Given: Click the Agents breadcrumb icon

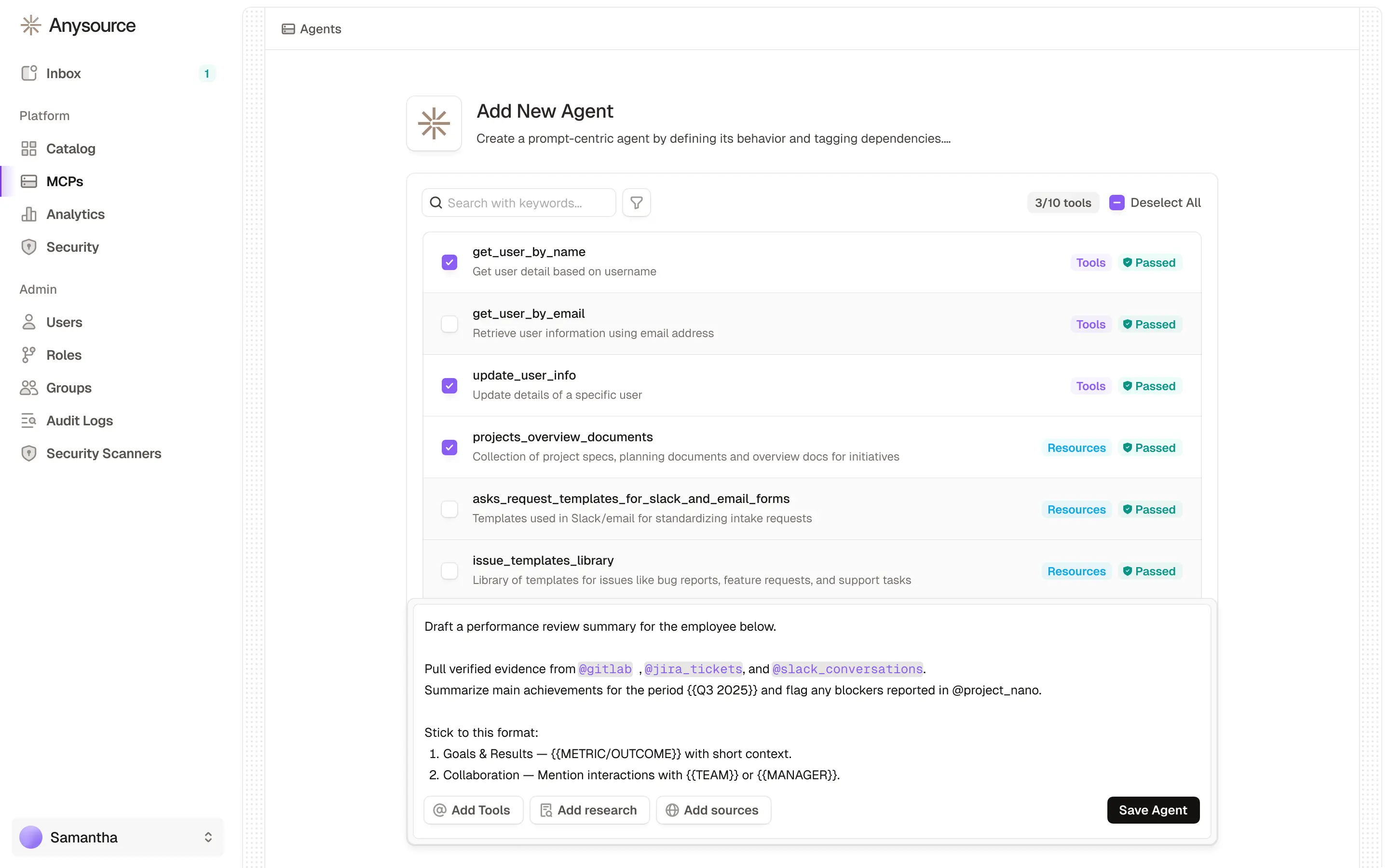Looking at the screenshot, I should [288, 29].
